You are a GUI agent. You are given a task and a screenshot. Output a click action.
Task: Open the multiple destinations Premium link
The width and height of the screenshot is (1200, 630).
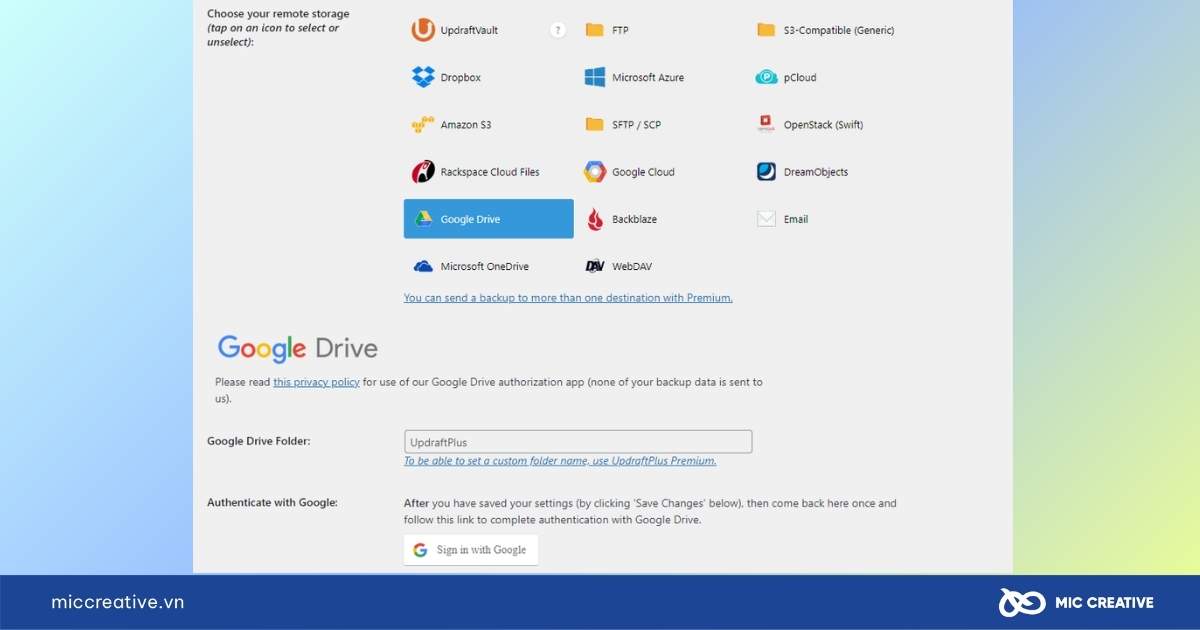click(x=568, y=298)
